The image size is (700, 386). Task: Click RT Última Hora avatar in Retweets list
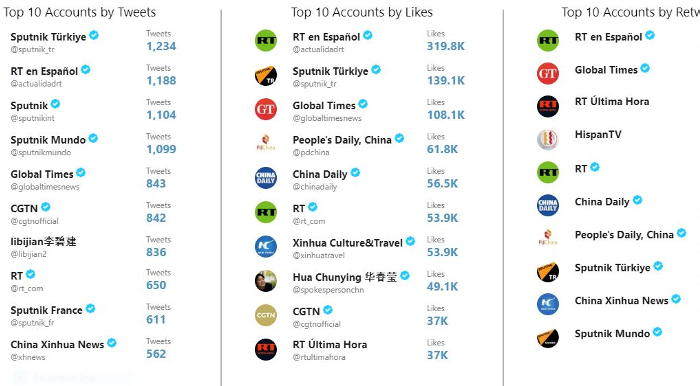tap(548, 106)
